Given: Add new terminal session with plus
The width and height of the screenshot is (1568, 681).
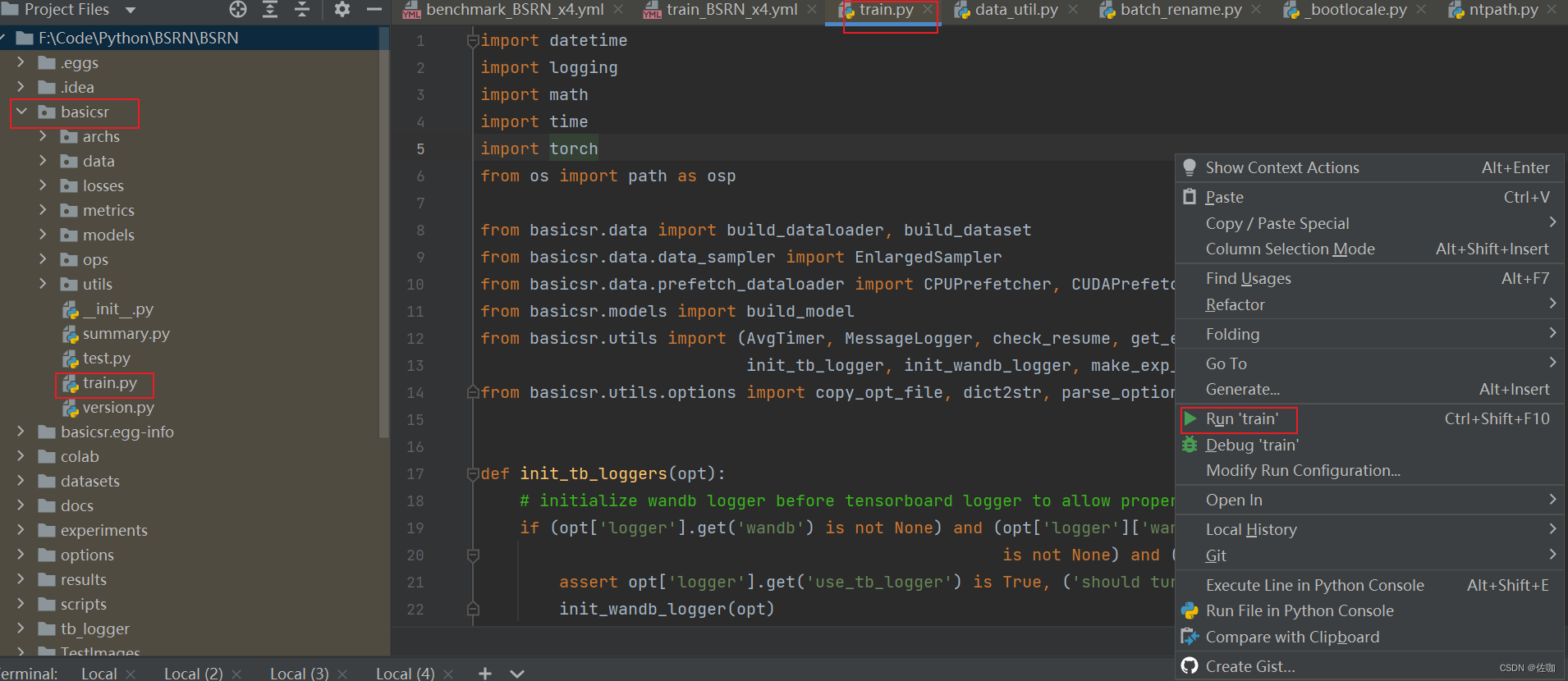Looking at the screenshot, I should click(485, 673).
